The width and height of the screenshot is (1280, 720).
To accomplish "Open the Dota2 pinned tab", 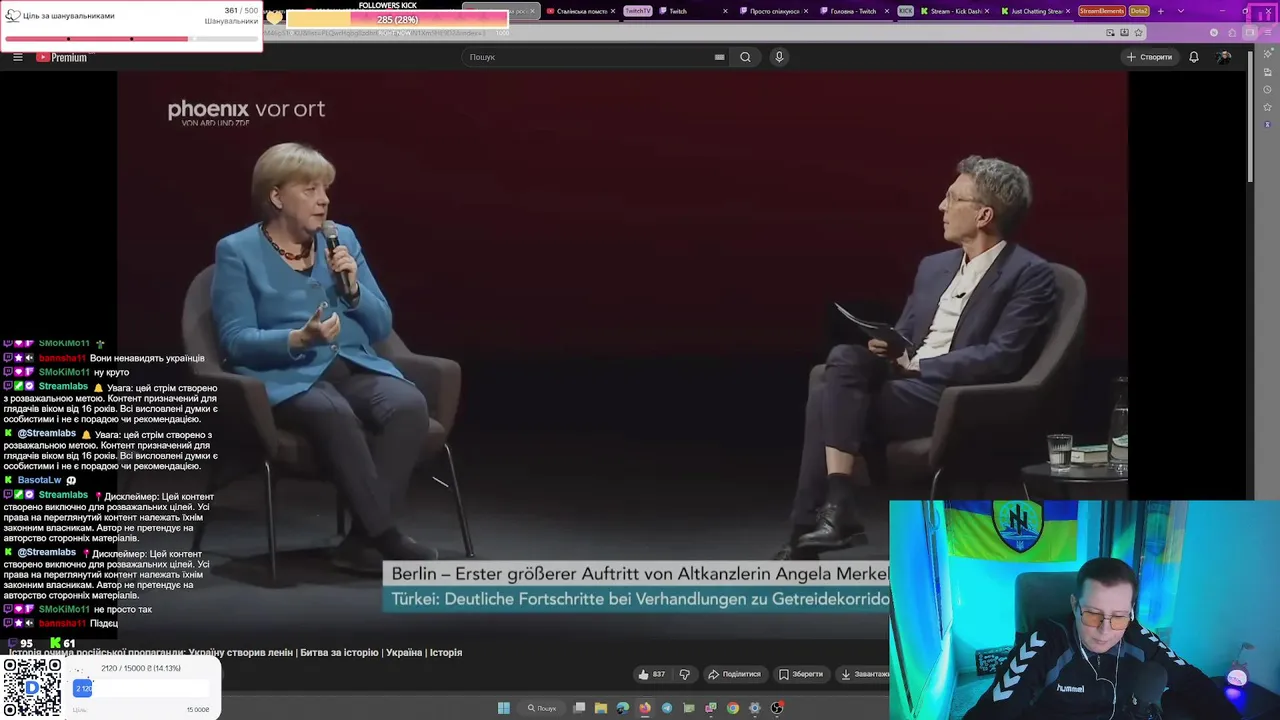I will click(x=1139, y=11).
